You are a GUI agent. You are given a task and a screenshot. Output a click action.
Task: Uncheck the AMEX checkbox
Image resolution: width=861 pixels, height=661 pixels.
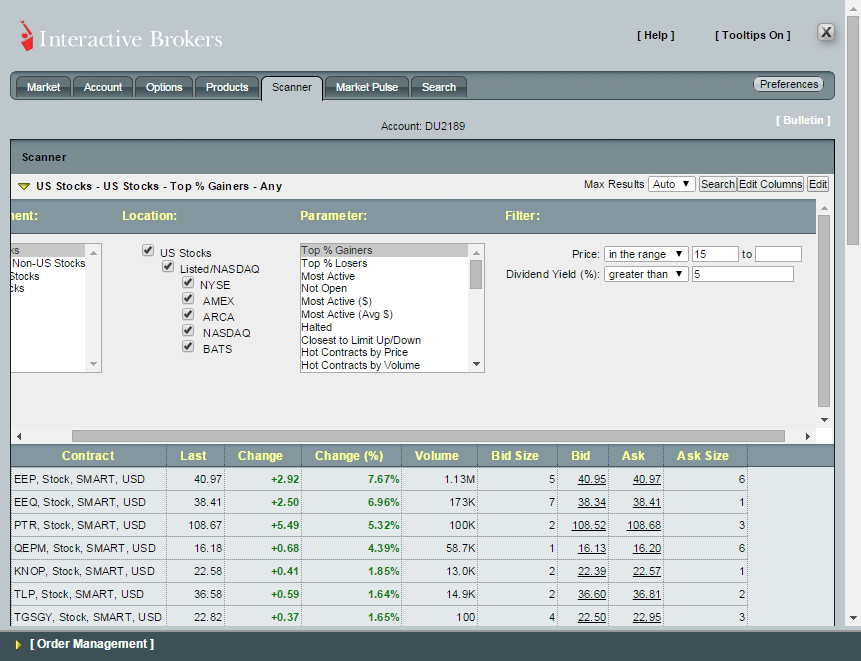(188, 298)
